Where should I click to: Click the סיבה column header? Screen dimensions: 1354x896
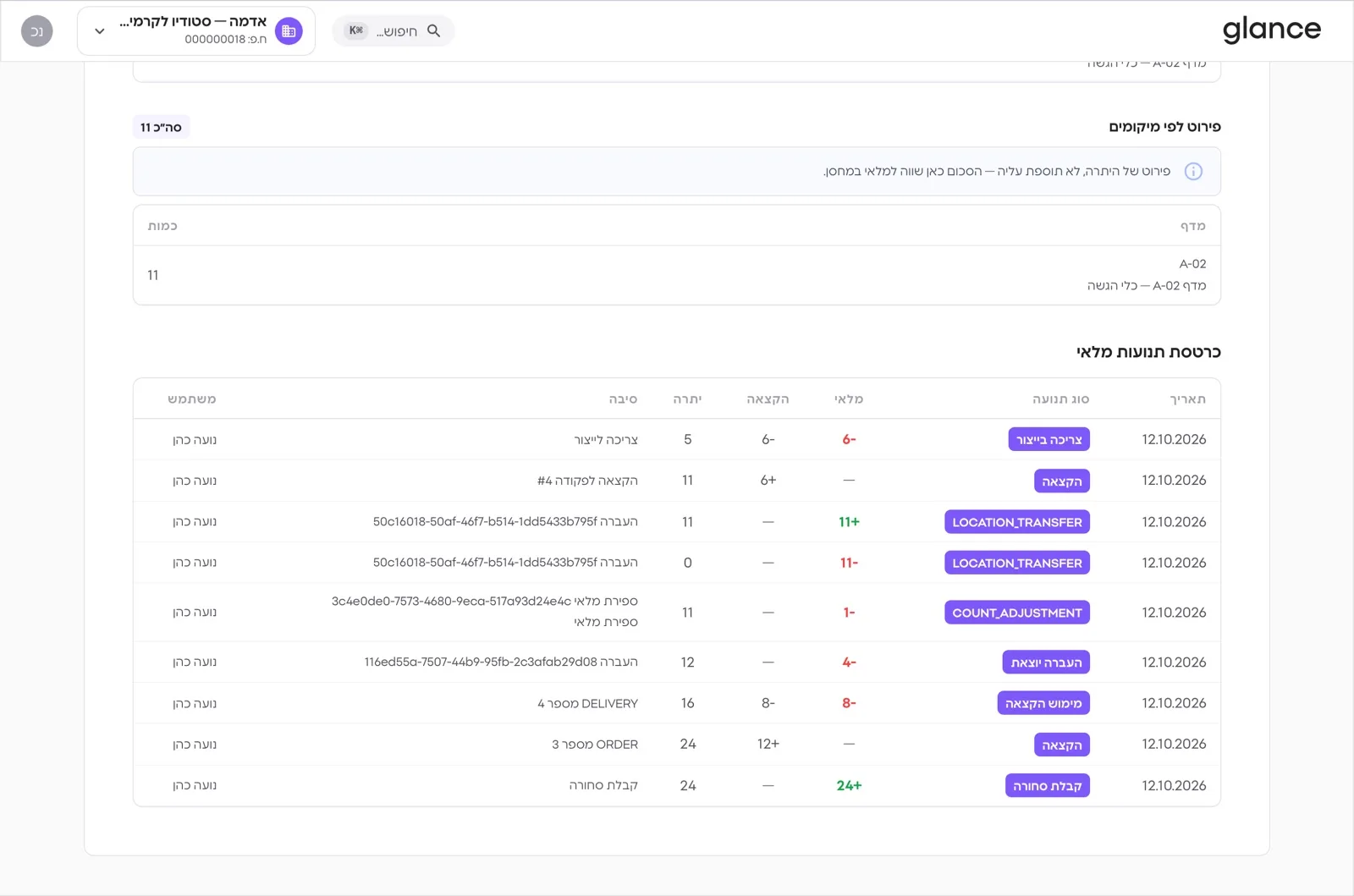point(623,399)
